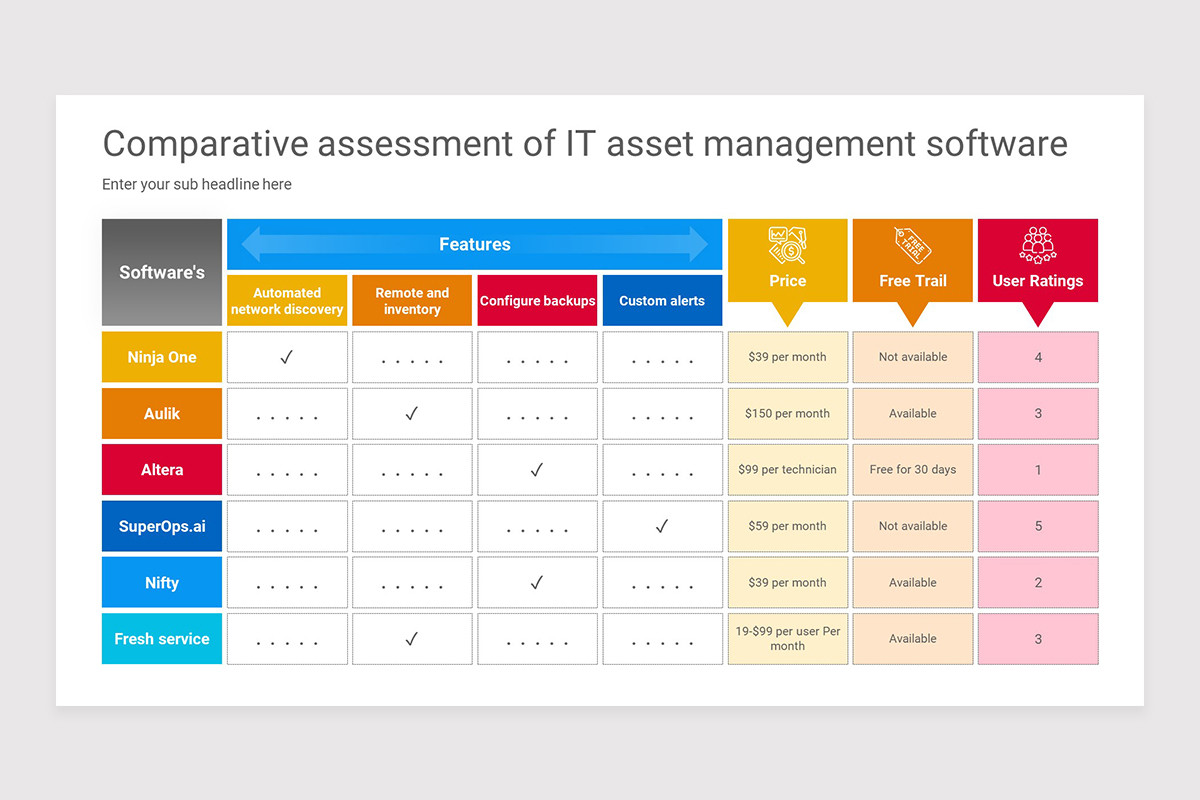Image resolution: width=1200 pixels, height=800 pixels.
Task: Click the User Ratings header label
Action: click(x=1038, y=281)
